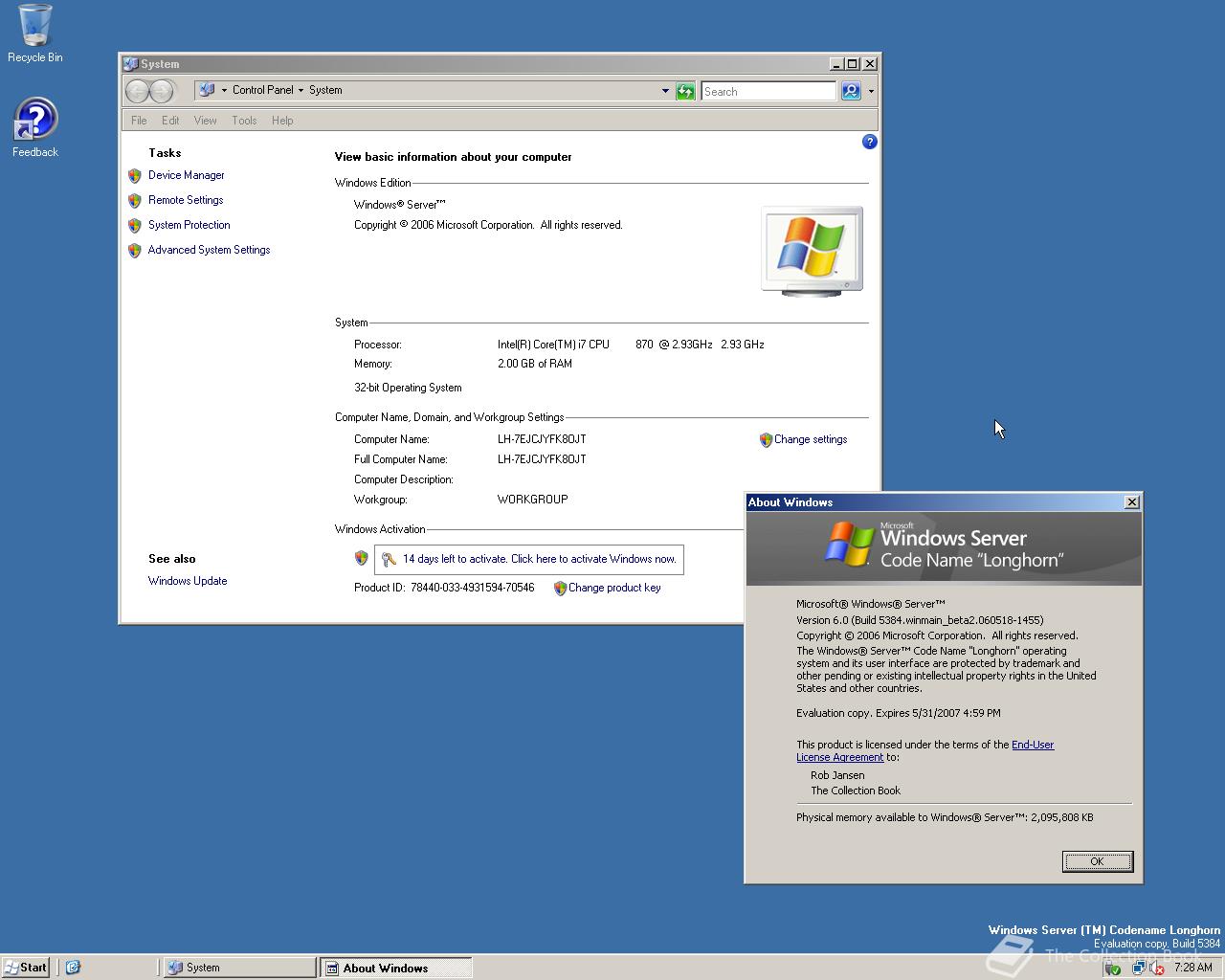
Task: Click the shield icon beside Remote Settings
Action: click(x=135, y=201)
